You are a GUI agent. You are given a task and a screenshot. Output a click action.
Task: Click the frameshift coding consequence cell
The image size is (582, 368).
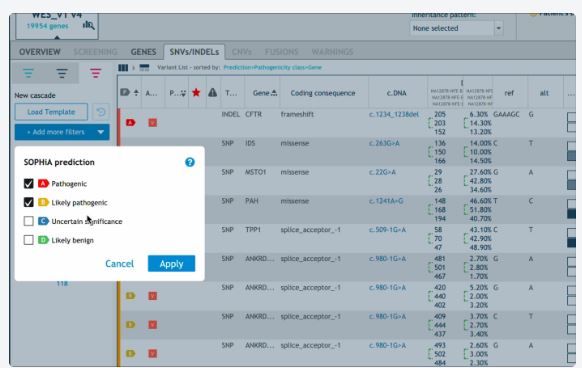[x=297, y=114]
